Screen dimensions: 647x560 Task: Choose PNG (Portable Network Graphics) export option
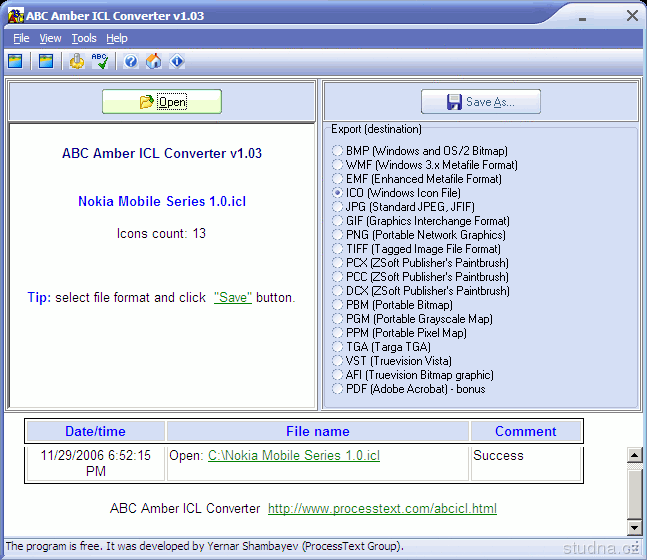point(338,235)
